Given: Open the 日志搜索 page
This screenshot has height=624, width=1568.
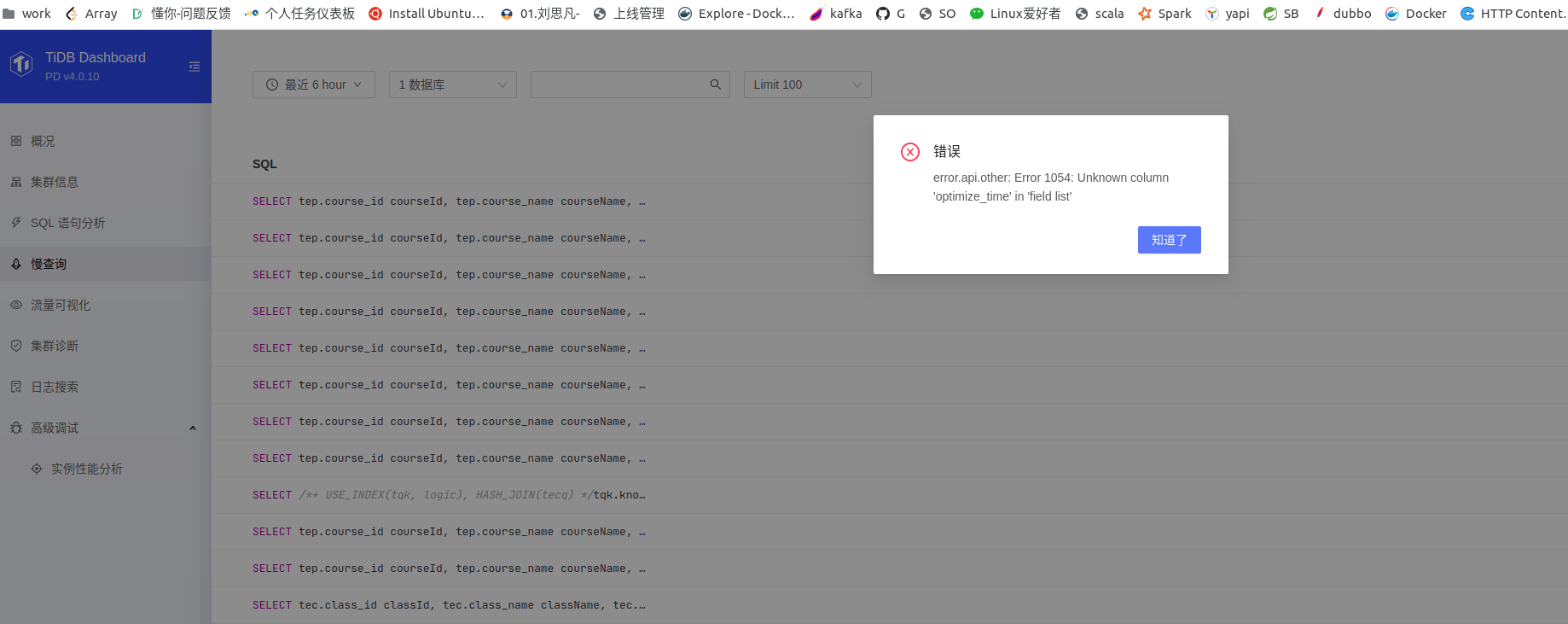Looking at the screenshot, I should (x=106, y=387).
